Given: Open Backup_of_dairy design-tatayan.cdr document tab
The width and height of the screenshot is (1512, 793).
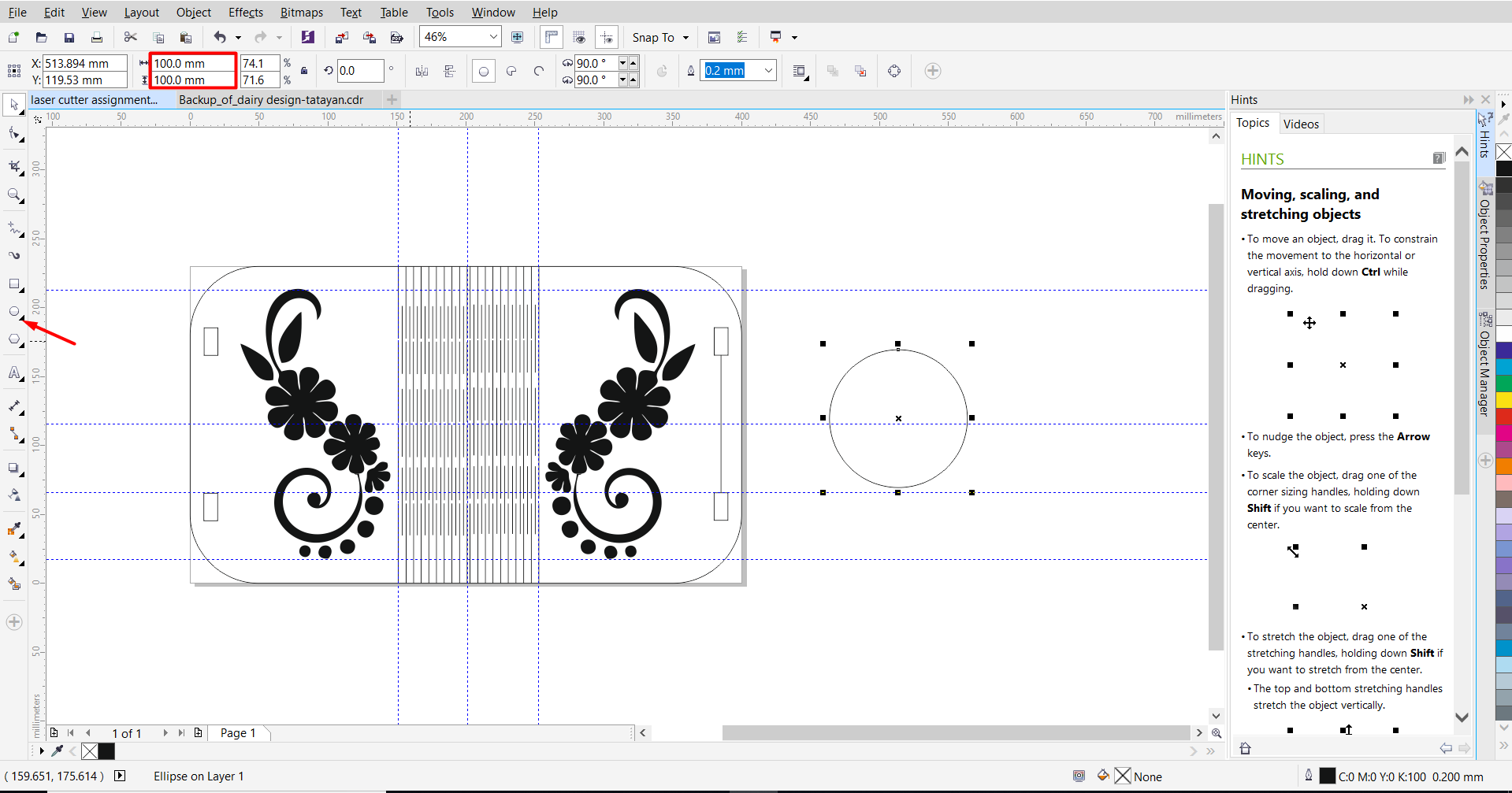Looking at the screenshot, I should [x=271, y=100].
